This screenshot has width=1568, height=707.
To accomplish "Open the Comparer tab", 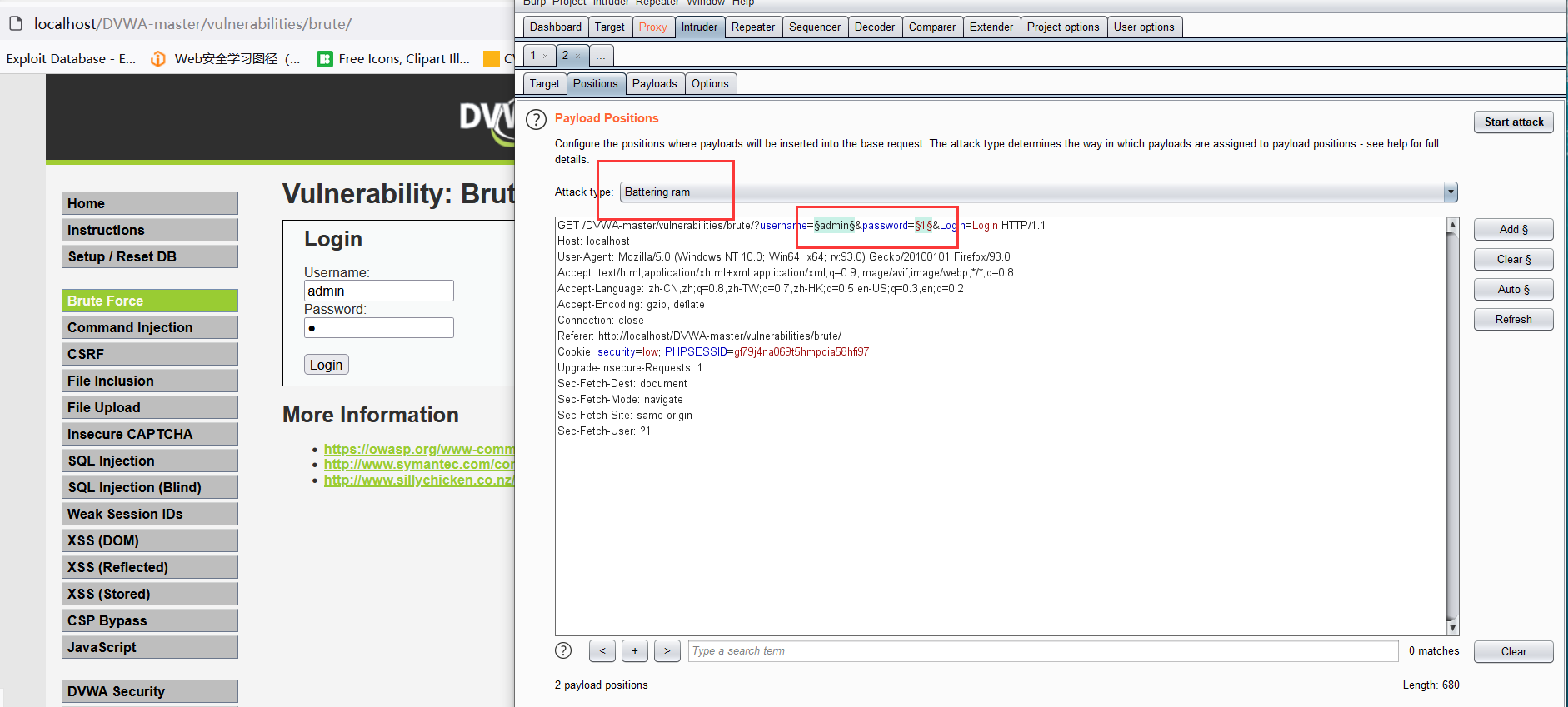I will tap(932, 27).
